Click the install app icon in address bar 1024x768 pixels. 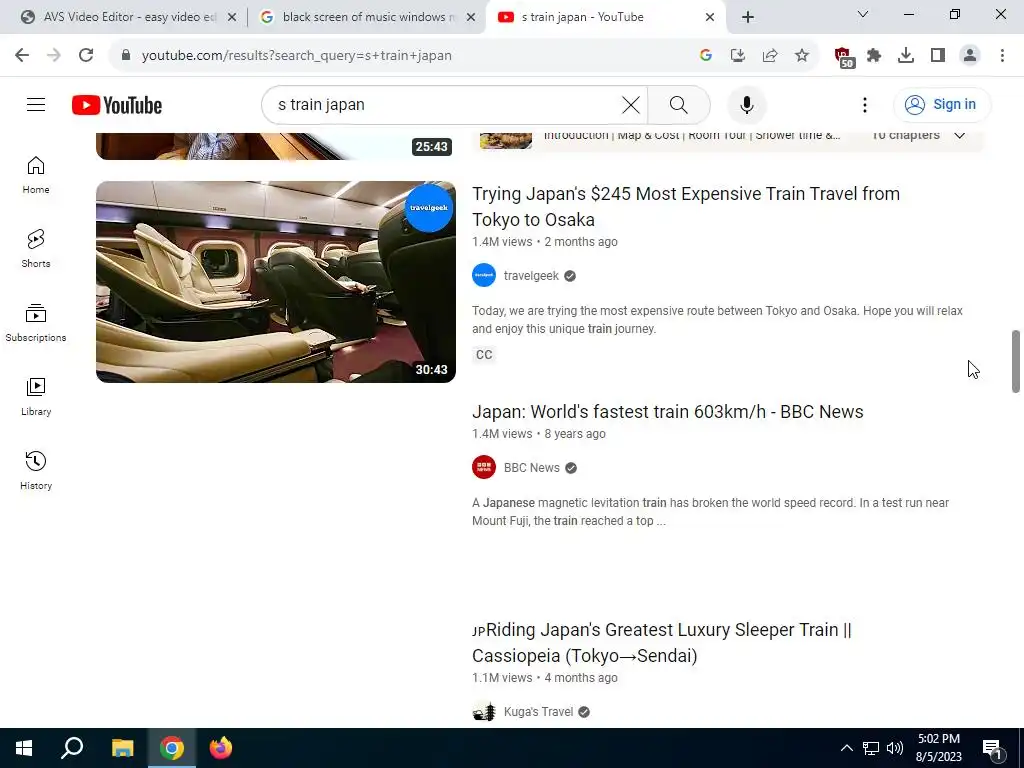coord(737,56)
